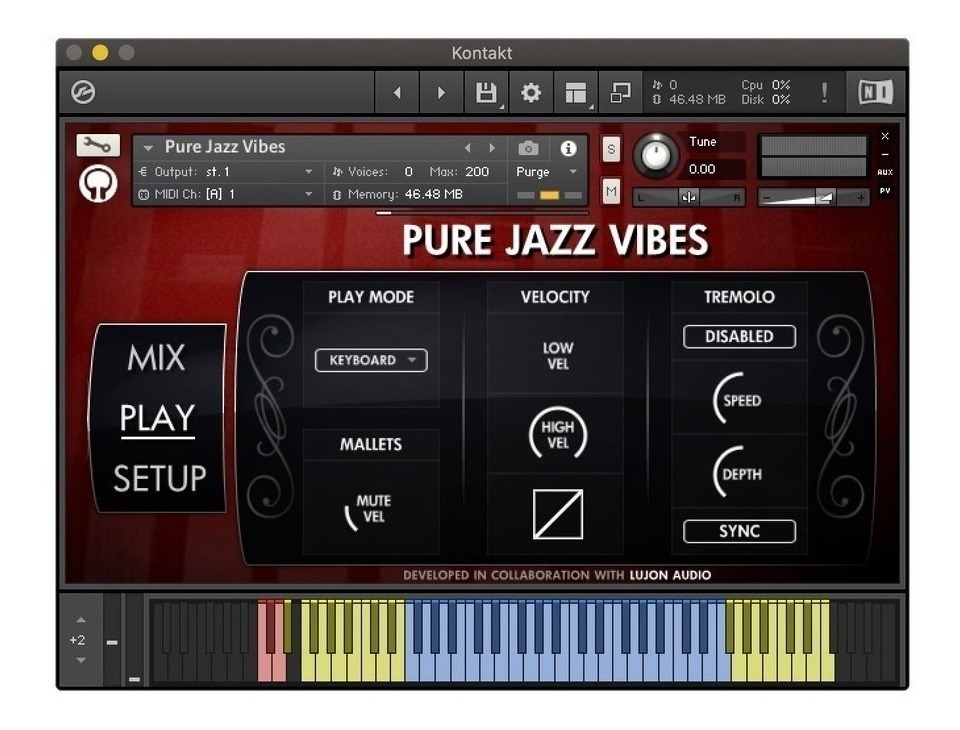The height and width of the screenshot is (730, 960).
Task: Mute the instrument with M button
Action: coord(611,192)
